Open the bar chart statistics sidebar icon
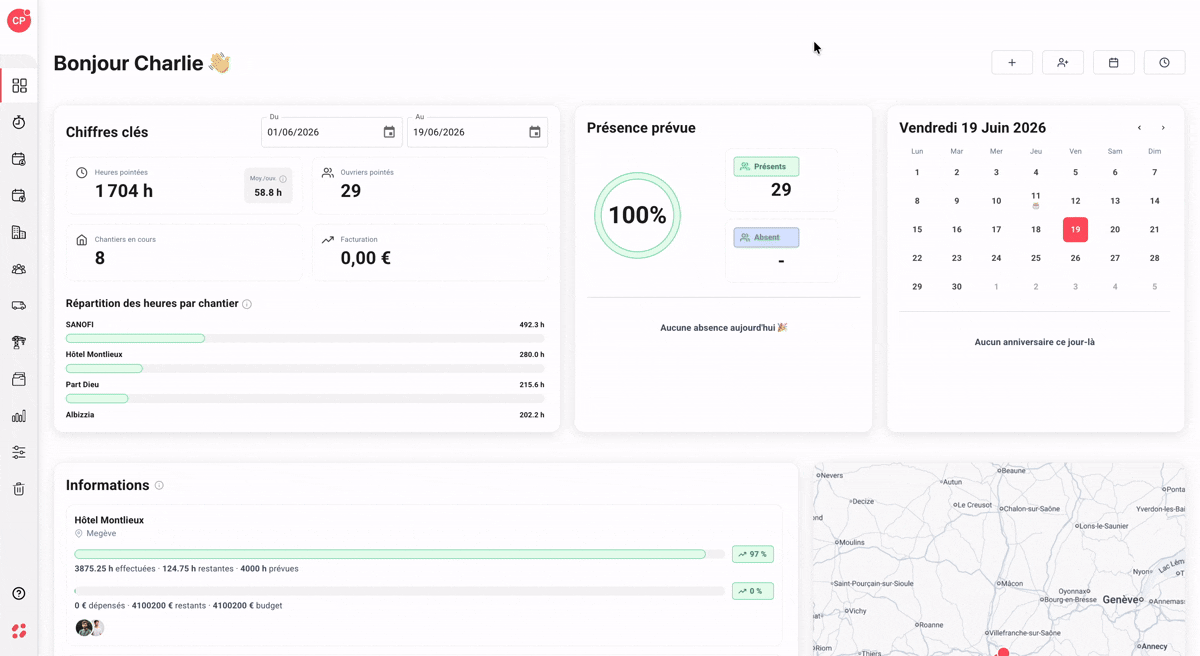This screenshot has width=1200, height=656. pyautogui.click(x=19, y=416)
